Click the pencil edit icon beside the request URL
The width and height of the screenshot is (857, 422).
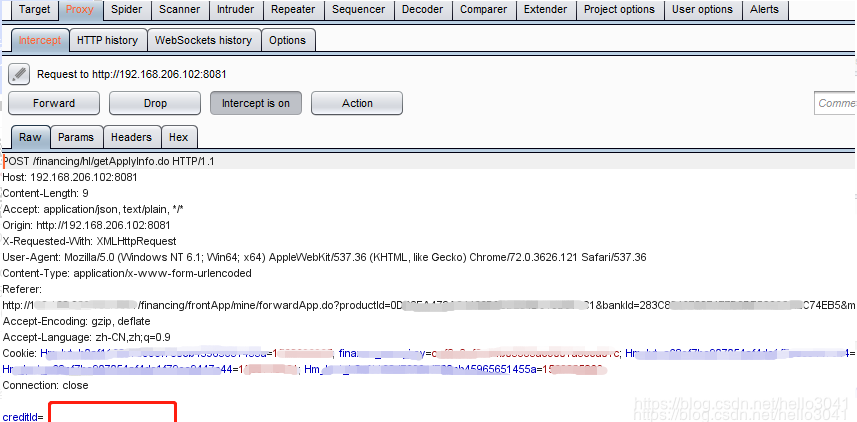point(19,74)
